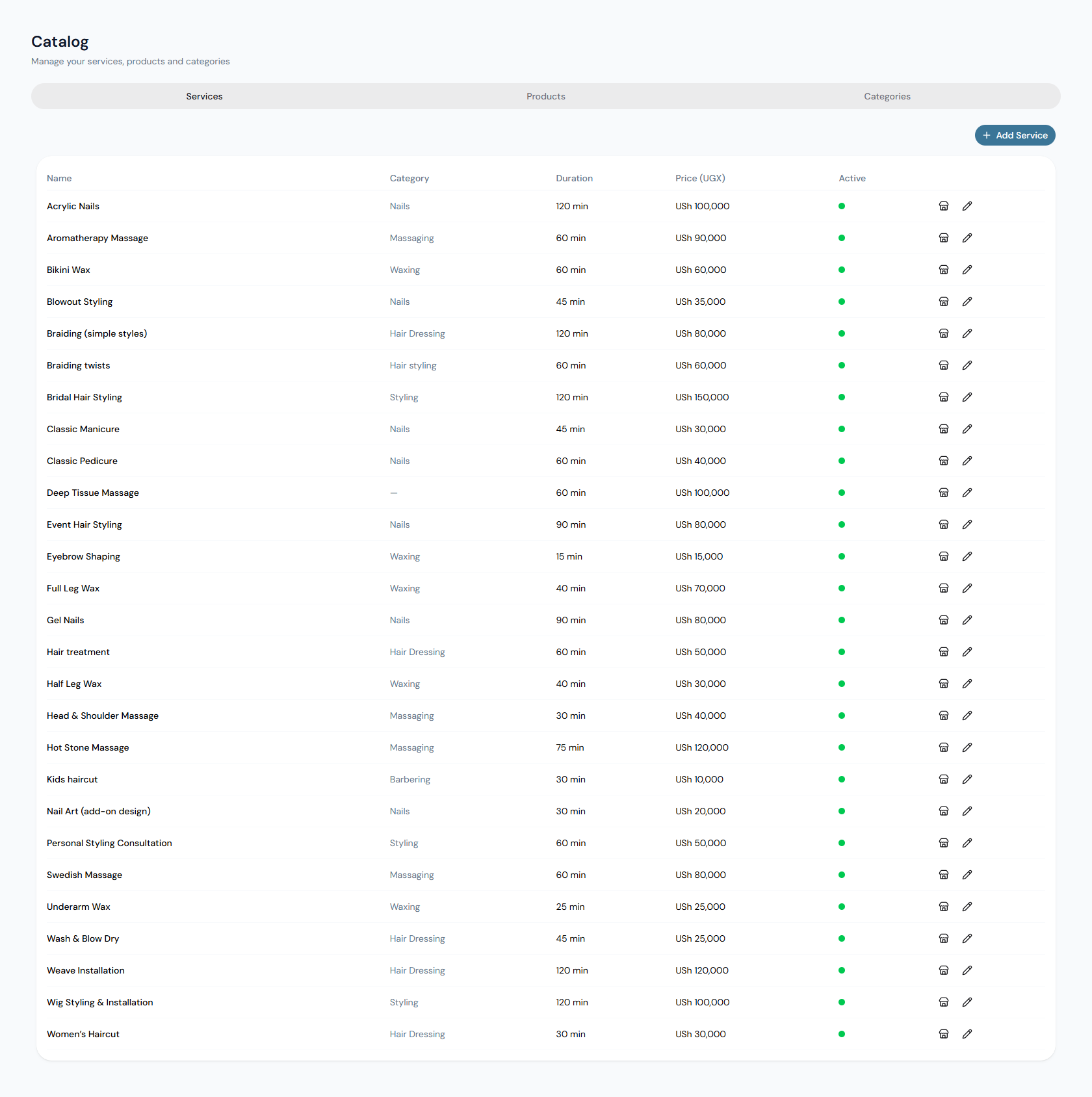Toggle active status dot for Swedish Massage
The width and height of the screenshot is (1092, 1097).
[x=842, y=875]
